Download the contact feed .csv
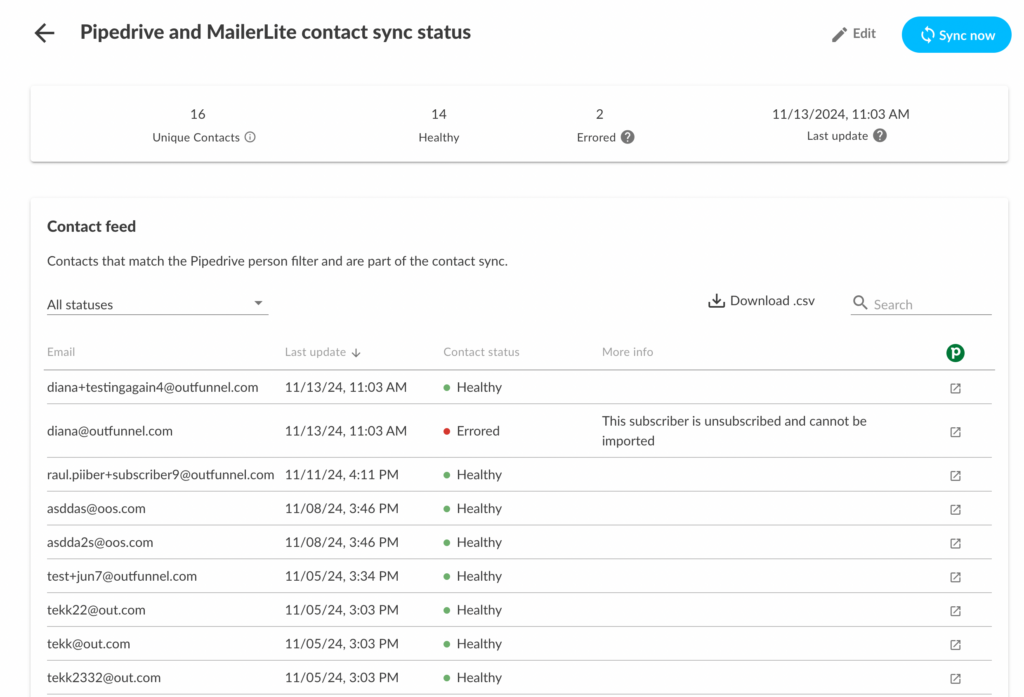The height and width of the screenshot is (697, 1024). 761,301
